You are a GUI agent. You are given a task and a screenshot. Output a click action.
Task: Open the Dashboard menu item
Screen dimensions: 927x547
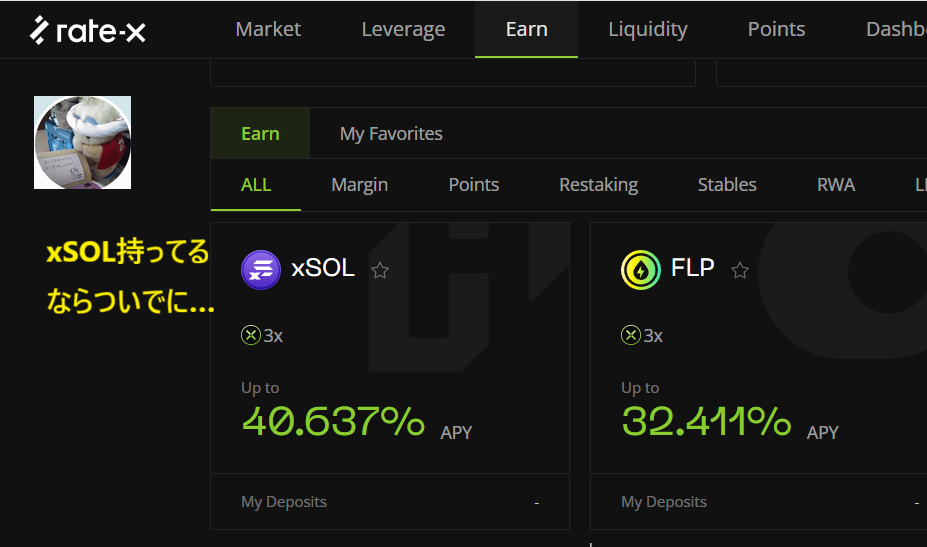[x=896, y=29]
